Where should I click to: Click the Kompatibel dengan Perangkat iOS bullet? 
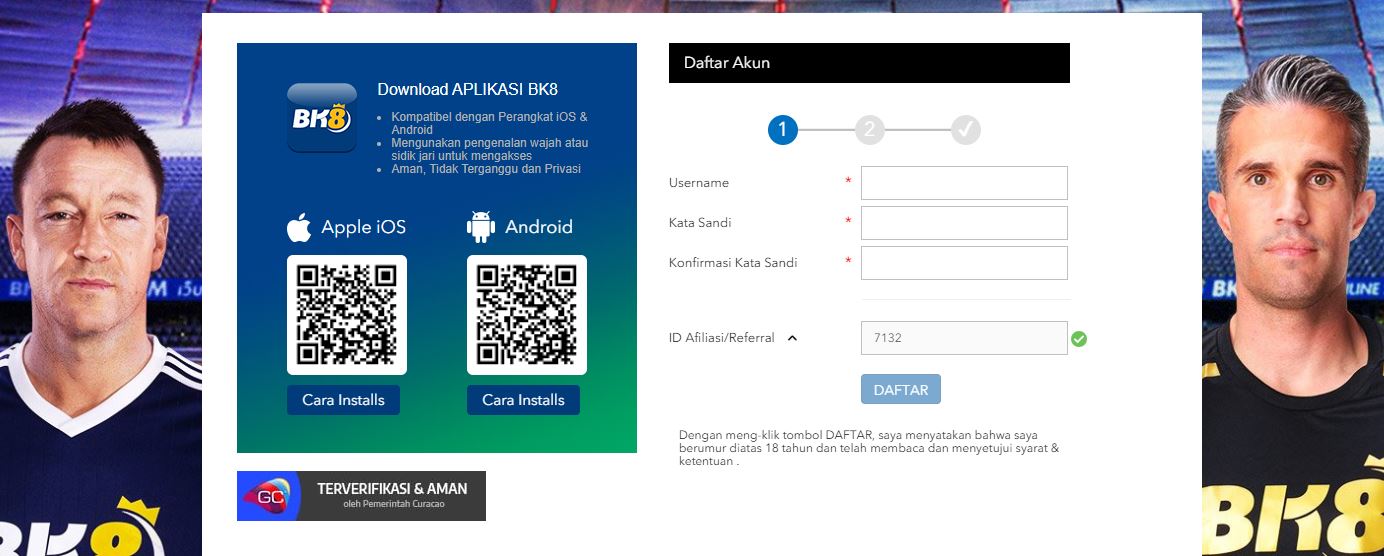click(490, 123)
